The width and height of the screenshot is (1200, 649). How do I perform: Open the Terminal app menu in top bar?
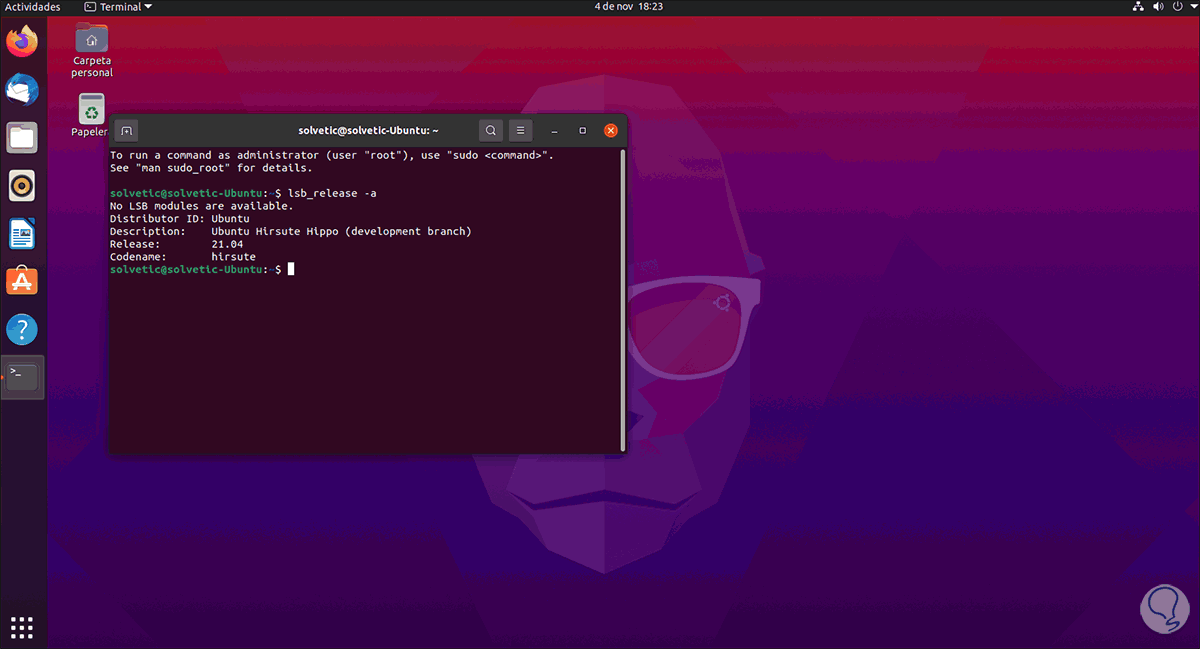click(118, 7)
